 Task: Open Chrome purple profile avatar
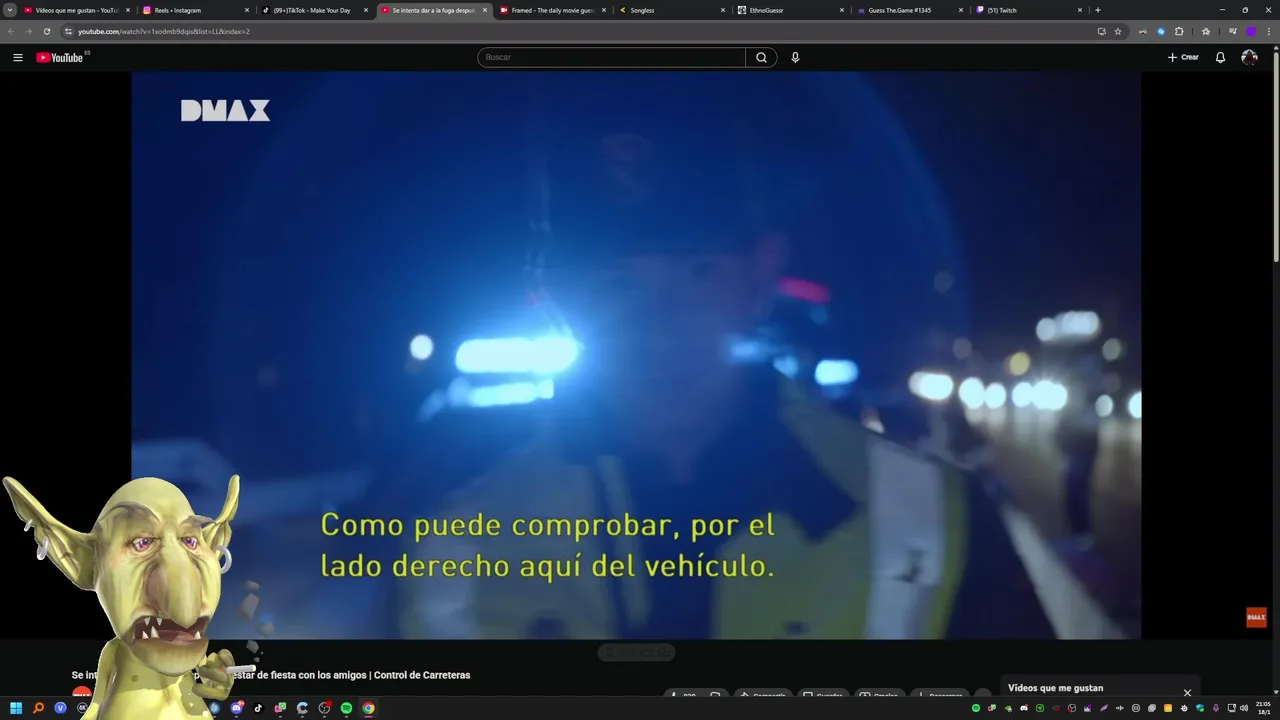[1250, 31]
